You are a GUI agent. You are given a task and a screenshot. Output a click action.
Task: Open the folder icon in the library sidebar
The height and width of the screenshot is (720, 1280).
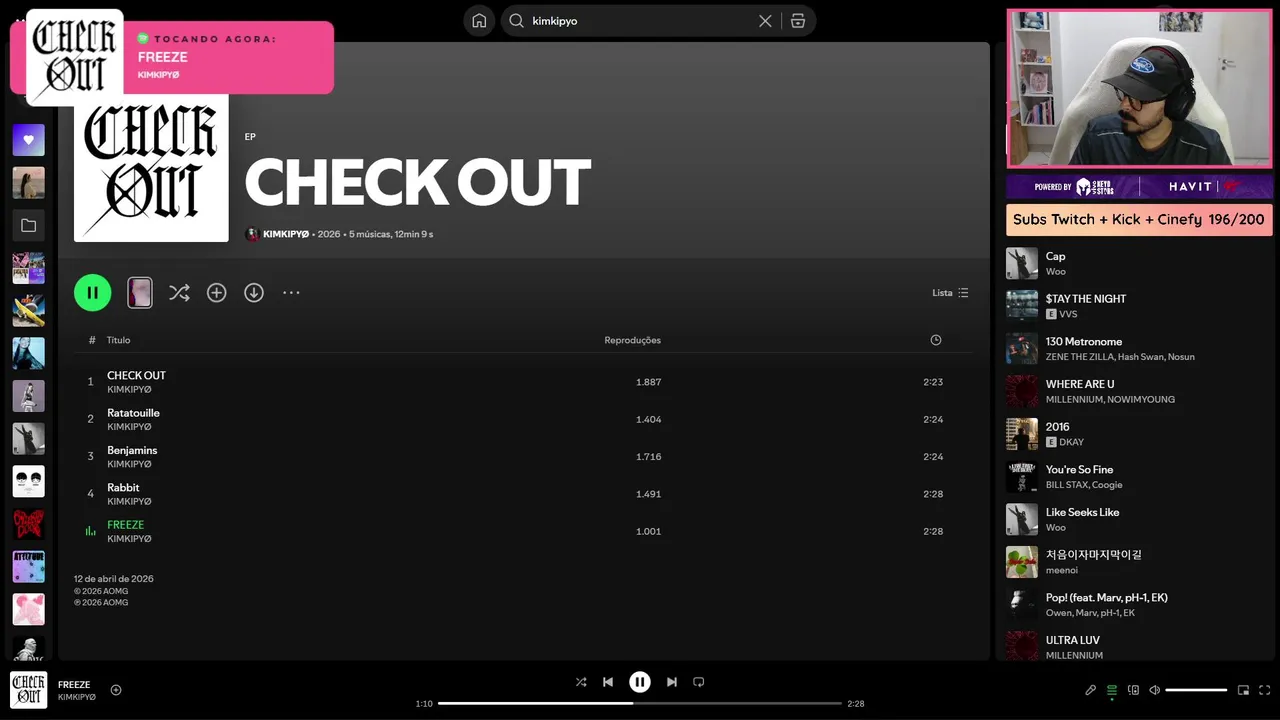[28, 226]
